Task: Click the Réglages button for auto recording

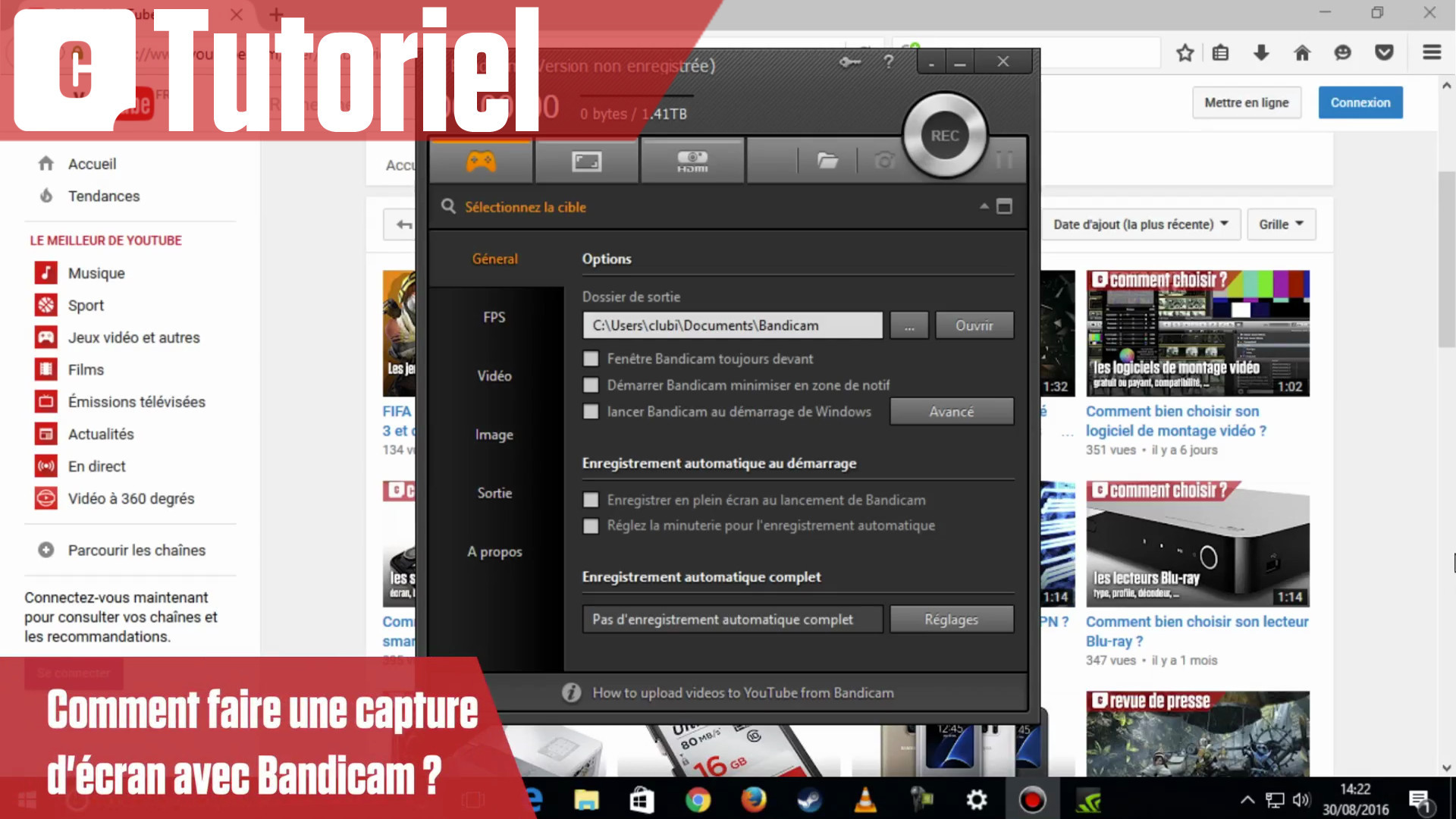Action: pyautogui.click(x=951, y=619)
